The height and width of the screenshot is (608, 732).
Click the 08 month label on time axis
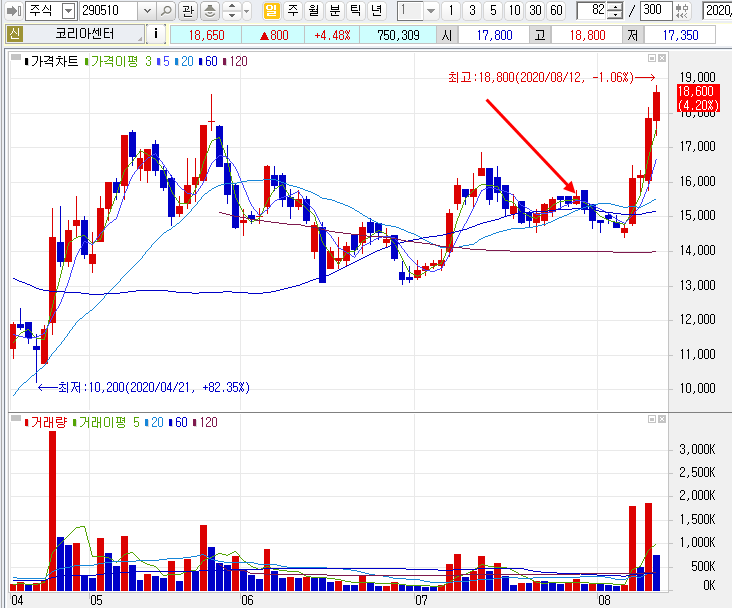click(x=604, y=600)
